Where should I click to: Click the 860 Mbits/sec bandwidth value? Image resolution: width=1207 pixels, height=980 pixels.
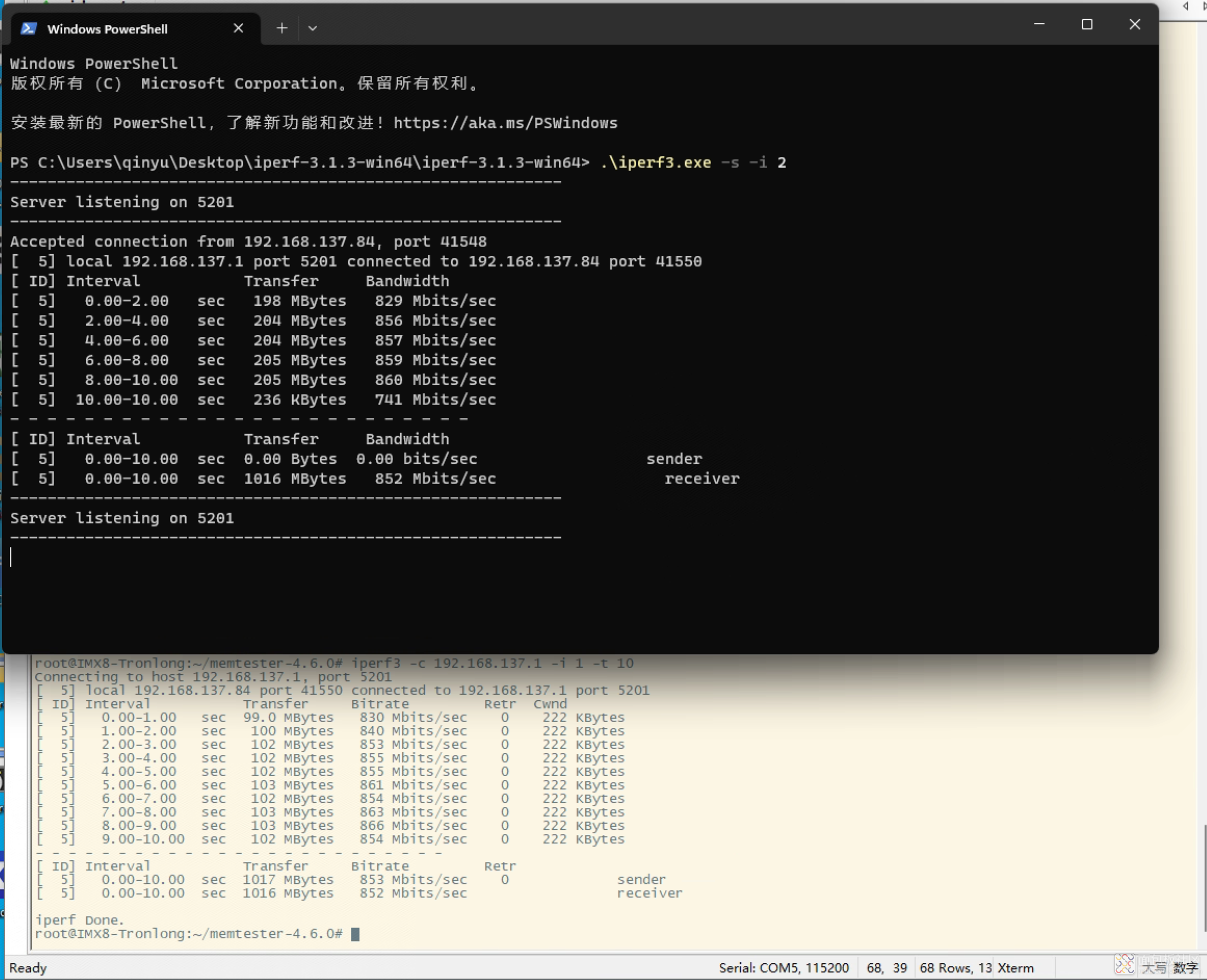point(435,380)
